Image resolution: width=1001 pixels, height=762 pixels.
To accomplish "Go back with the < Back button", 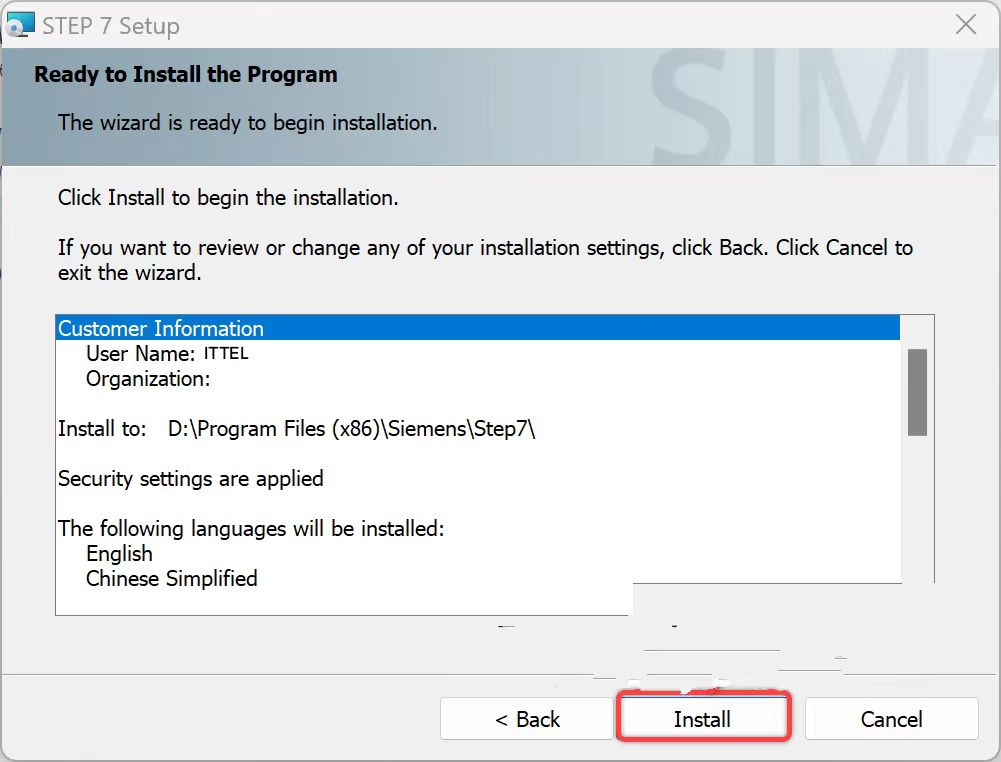I will (527, 719).
